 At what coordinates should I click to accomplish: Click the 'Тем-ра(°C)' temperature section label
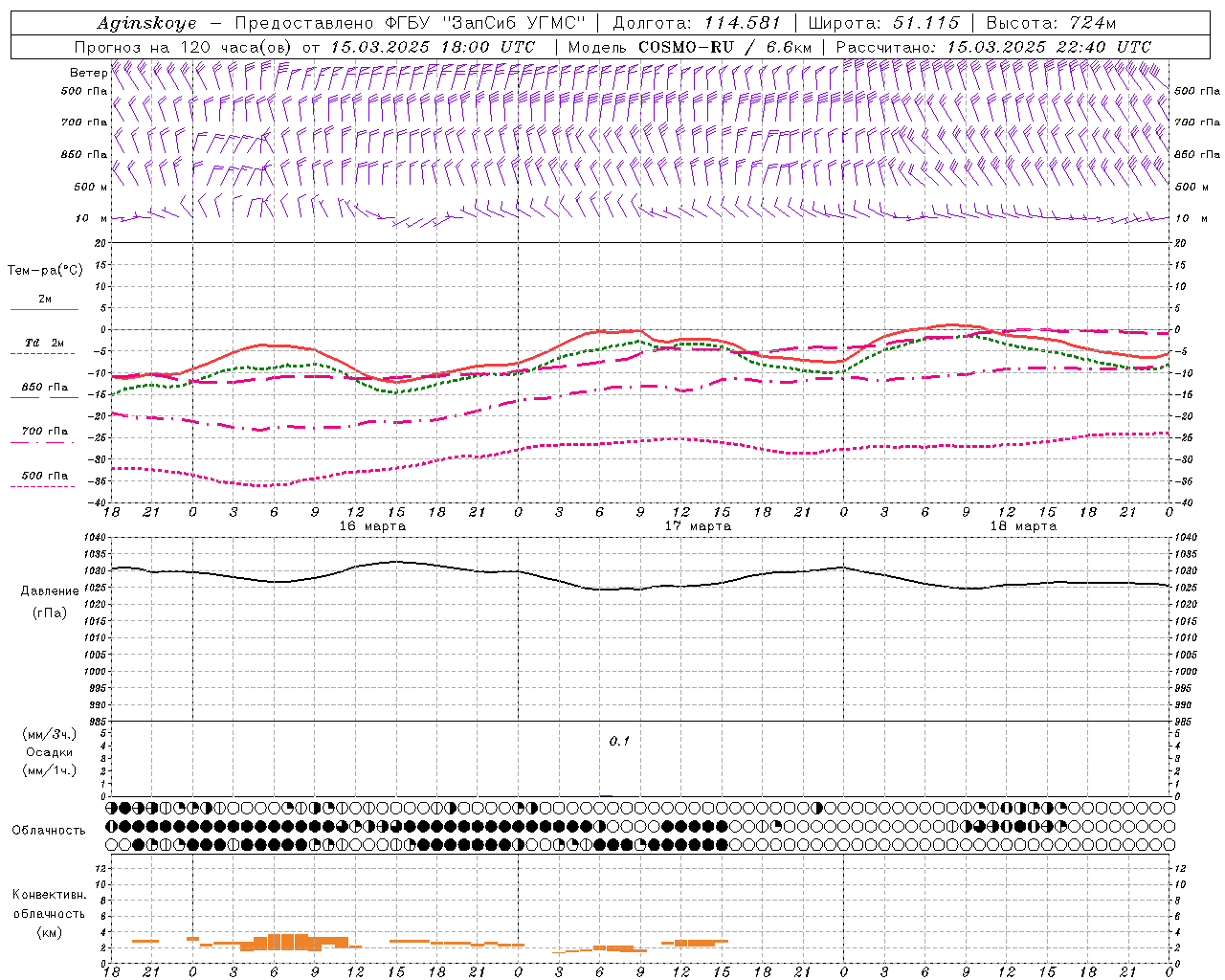[45, 271]
